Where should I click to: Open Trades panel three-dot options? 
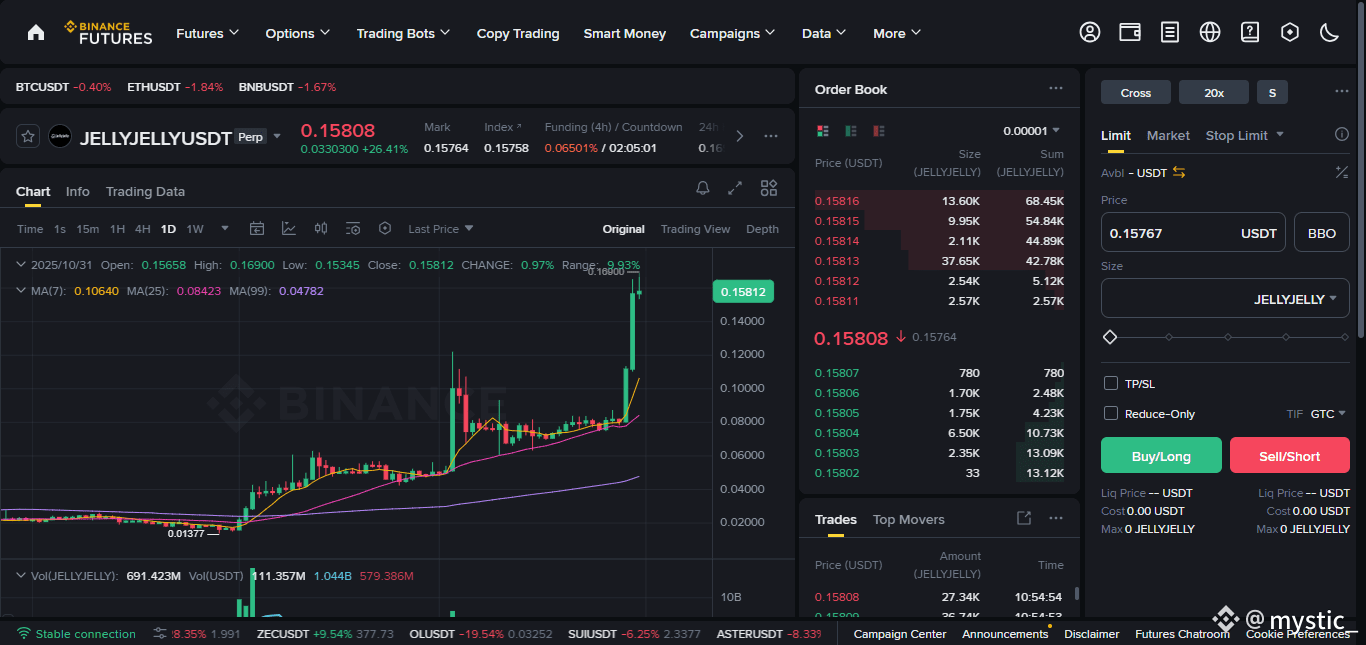coord(1056,518)
